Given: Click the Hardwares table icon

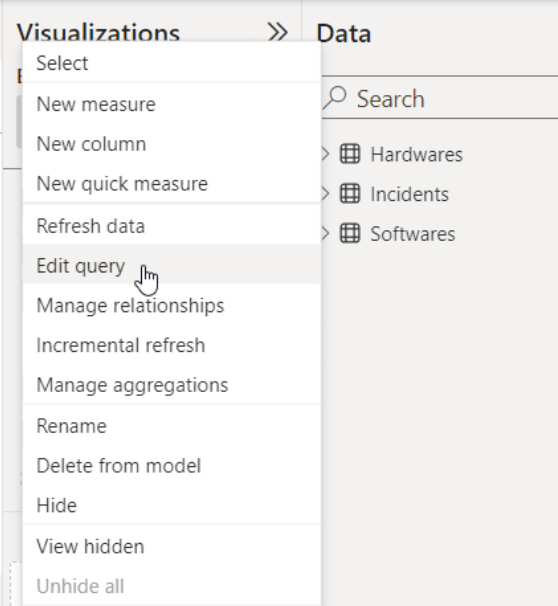Looking at the screenshot, I should (x=350, y=154).
